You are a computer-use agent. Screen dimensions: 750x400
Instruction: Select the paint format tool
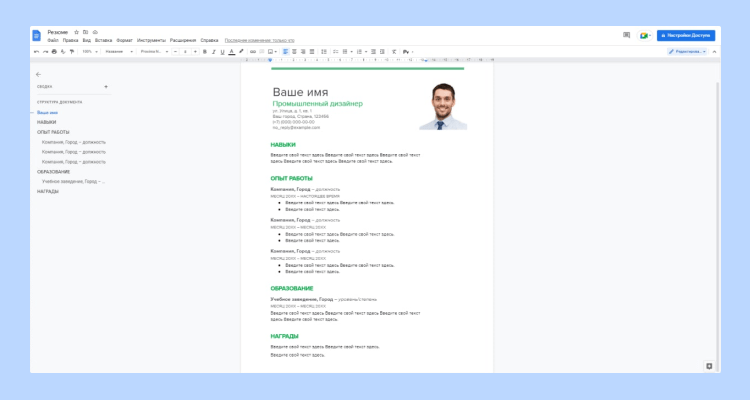click(x=72, y=52)
